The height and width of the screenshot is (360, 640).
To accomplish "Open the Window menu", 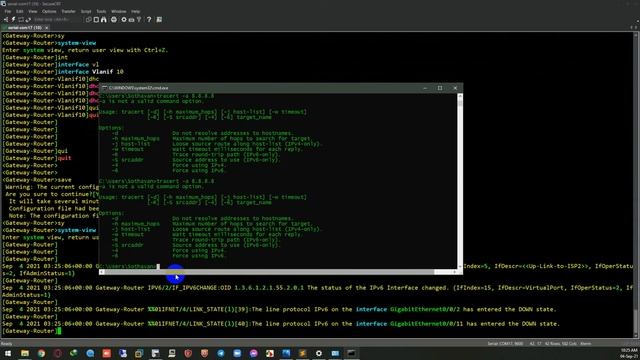I will (x=119, y=11).
